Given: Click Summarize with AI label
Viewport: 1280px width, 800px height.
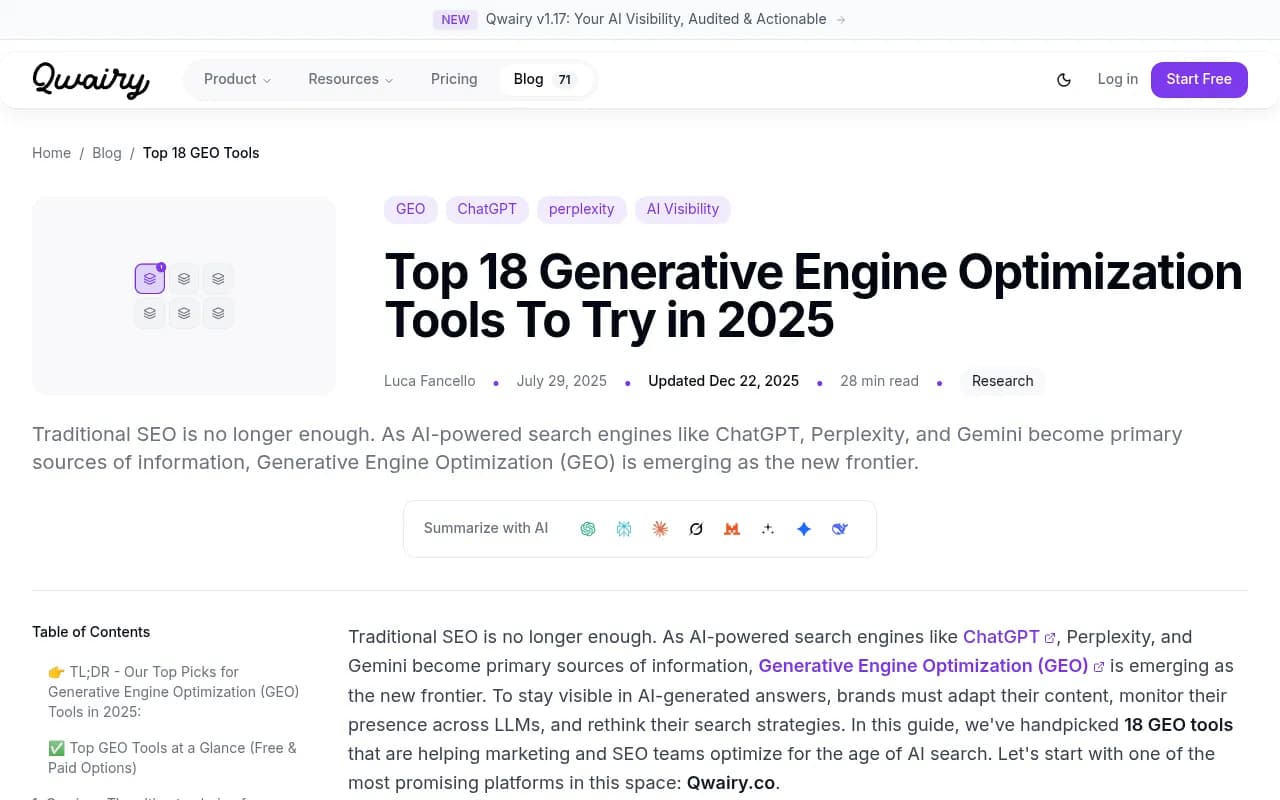Looking at the screenshot, I should (486, 528).
